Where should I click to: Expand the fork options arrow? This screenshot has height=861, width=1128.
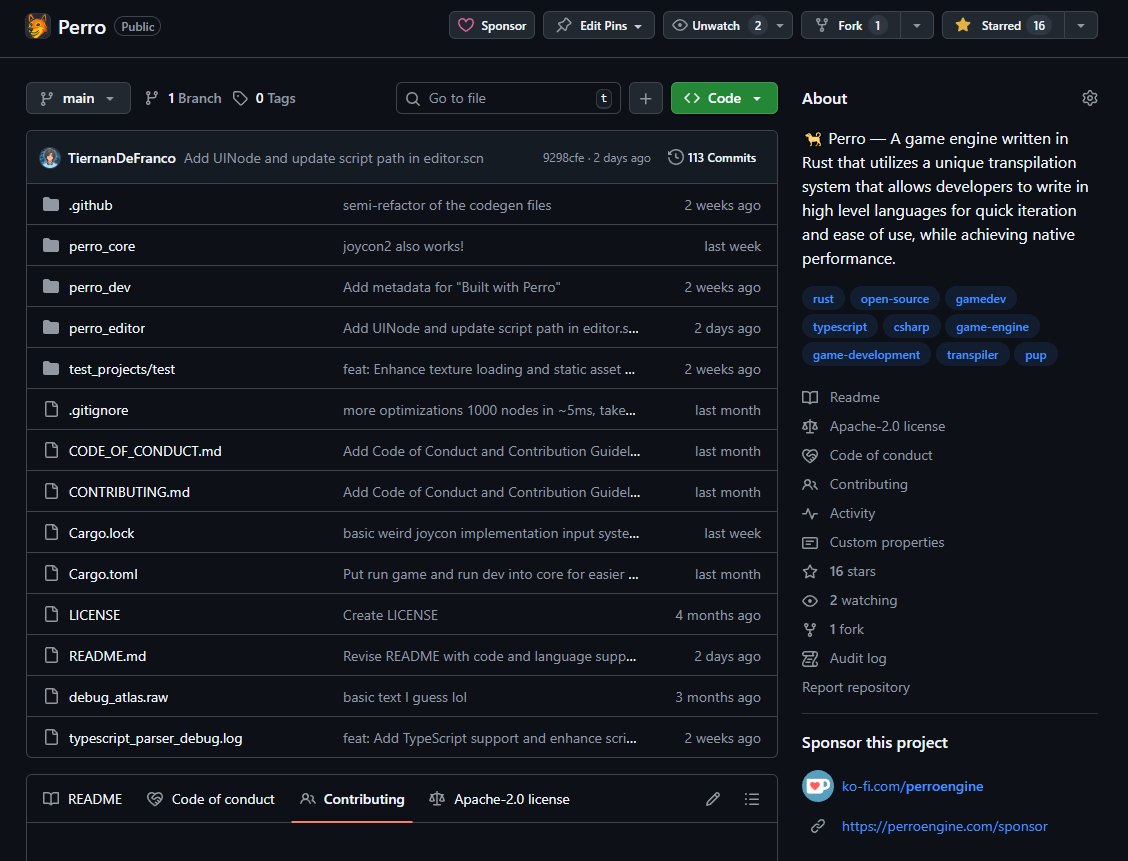[916, 25]
